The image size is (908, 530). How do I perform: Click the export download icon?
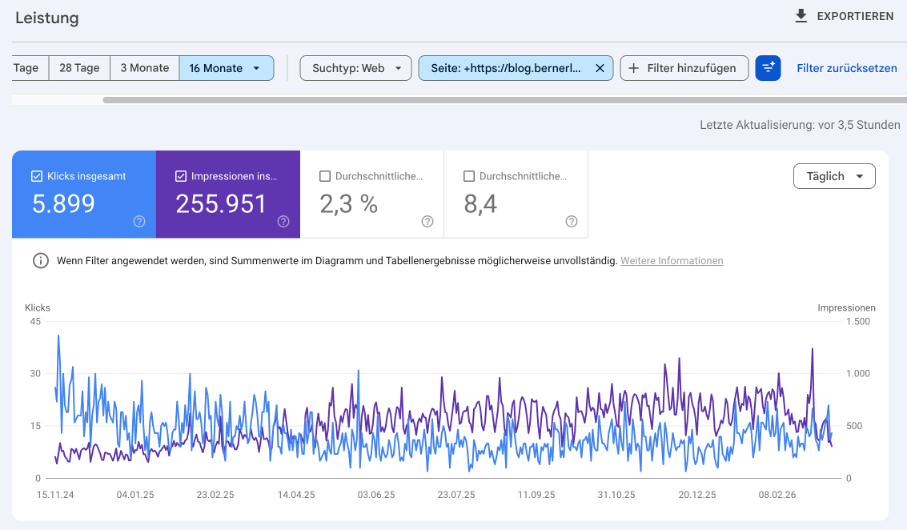(800, 16)
